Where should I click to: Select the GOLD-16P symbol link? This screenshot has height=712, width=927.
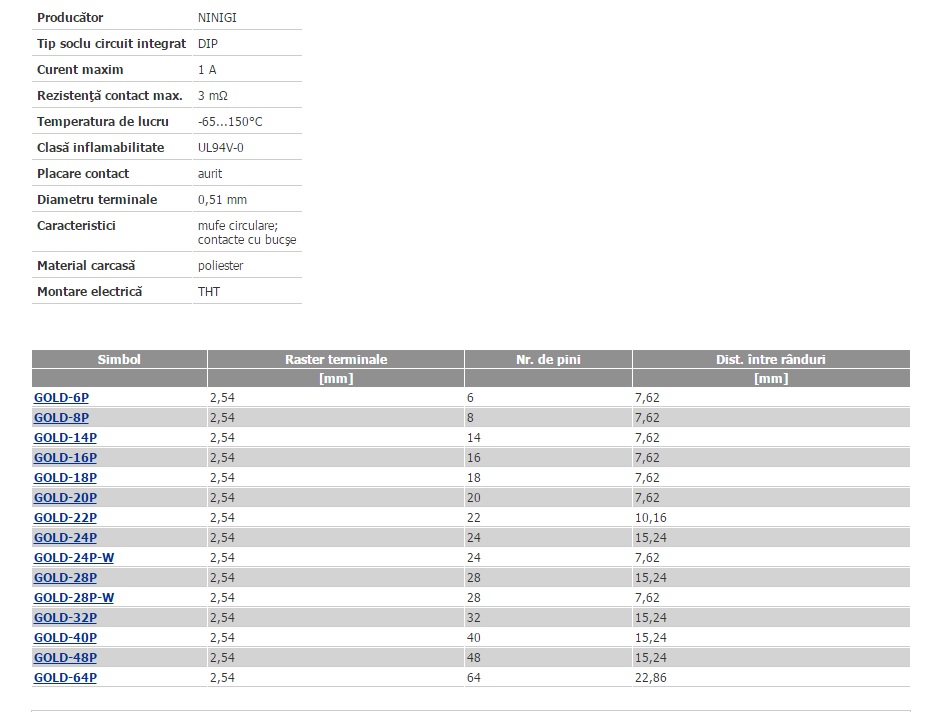click(x=65, y=457)
